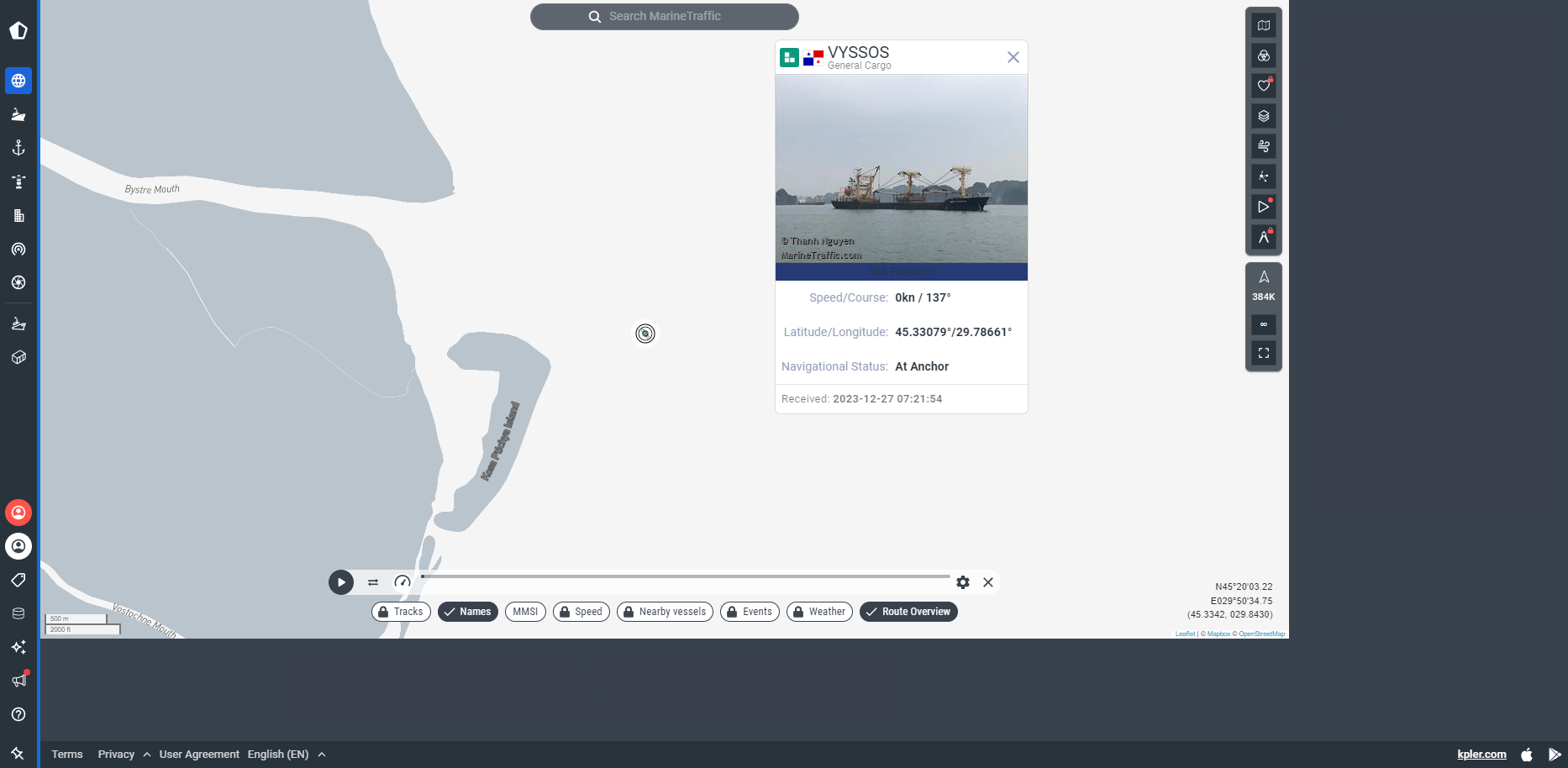The image size is (1568, 768).
Task: Open the Terms link
Action: (67, 755)
